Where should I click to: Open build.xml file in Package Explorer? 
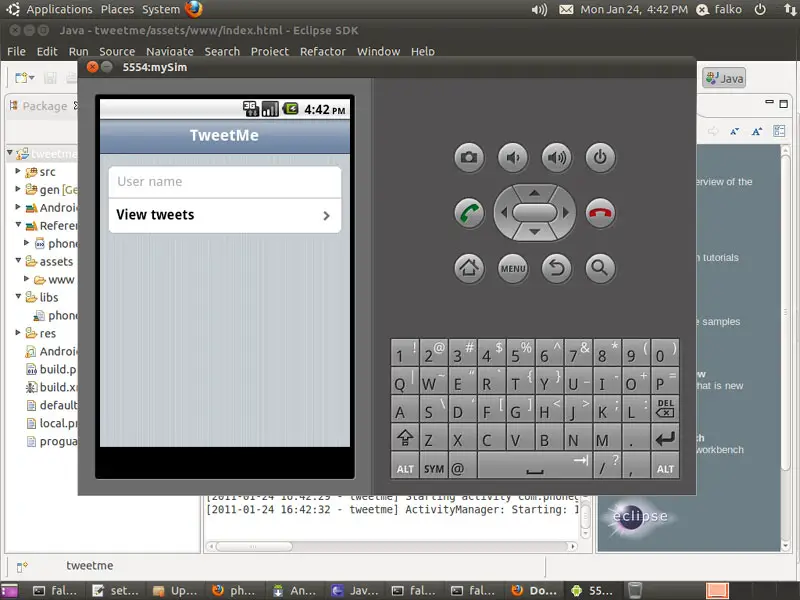[x=52, y=387]
